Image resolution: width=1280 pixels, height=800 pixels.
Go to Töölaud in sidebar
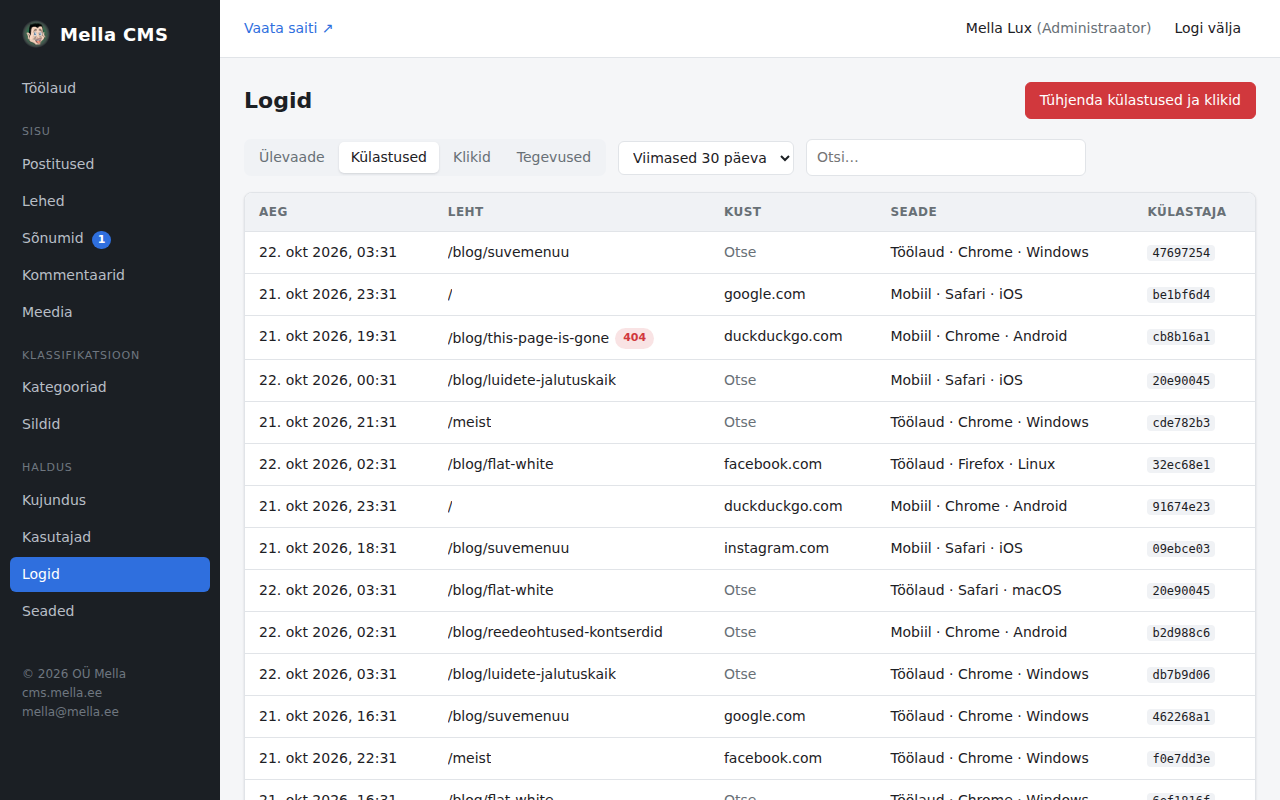[x=110, y=88]
